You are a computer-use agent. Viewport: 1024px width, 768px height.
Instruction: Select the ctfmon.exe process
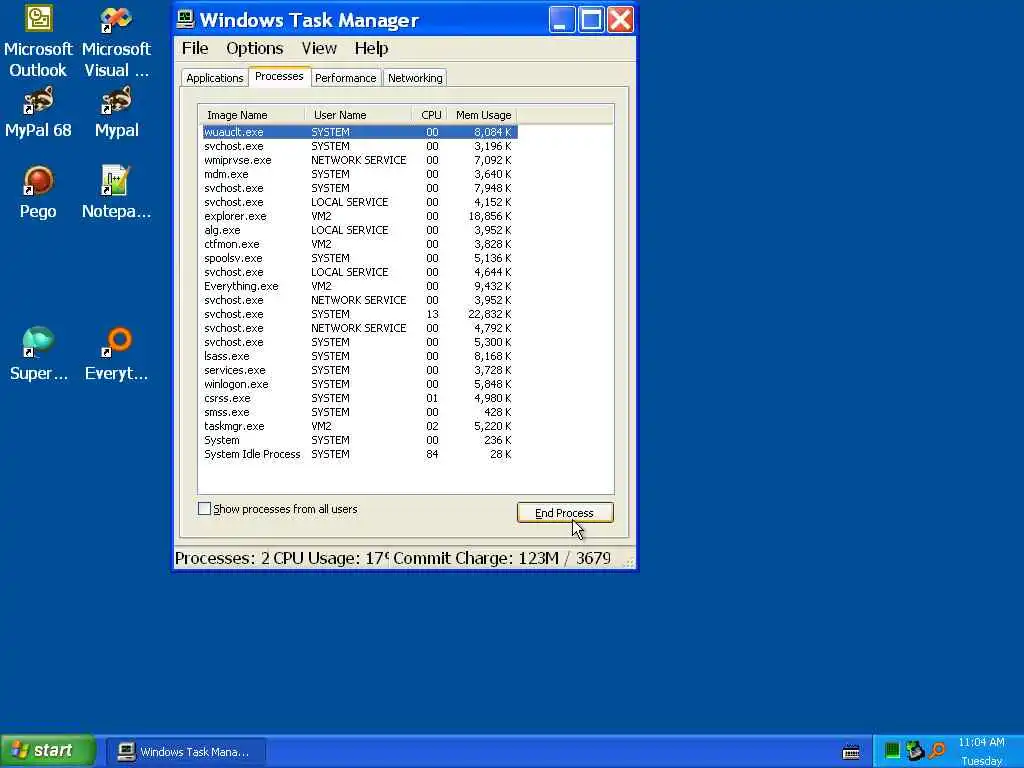pyautogui.click(x=359, y=244)
